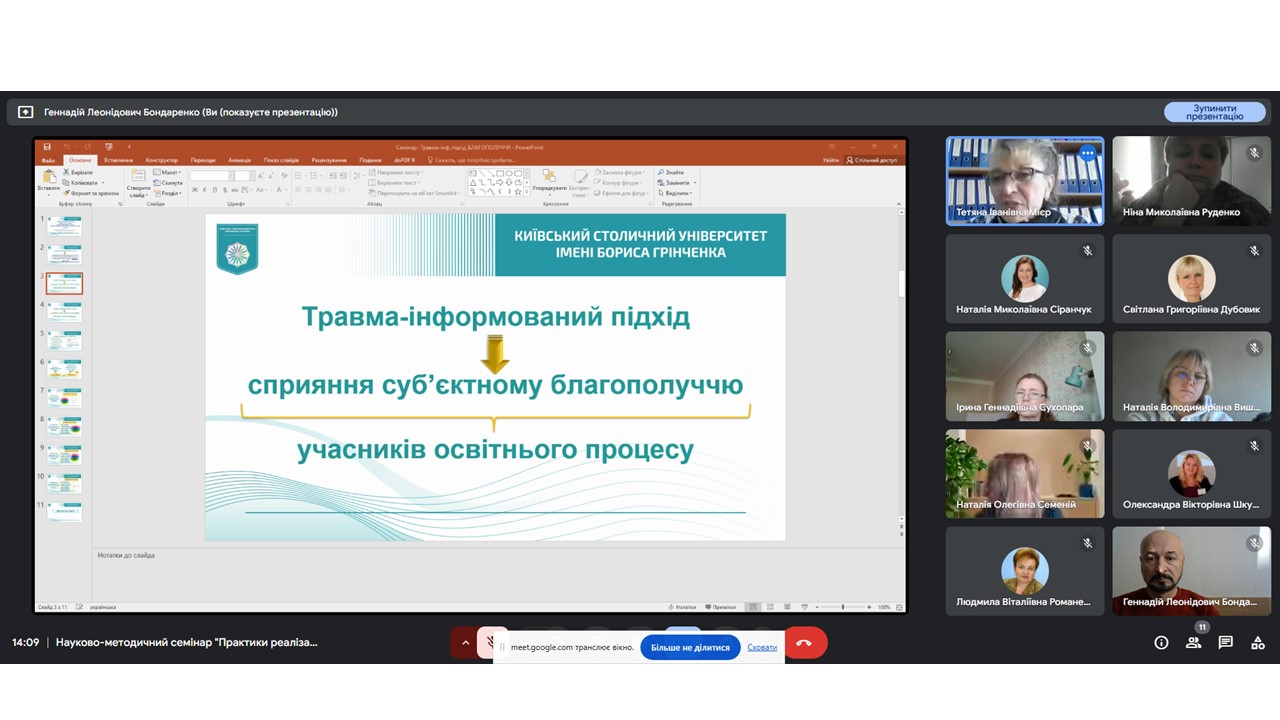Open the chat panel icon

point(1226,643)
